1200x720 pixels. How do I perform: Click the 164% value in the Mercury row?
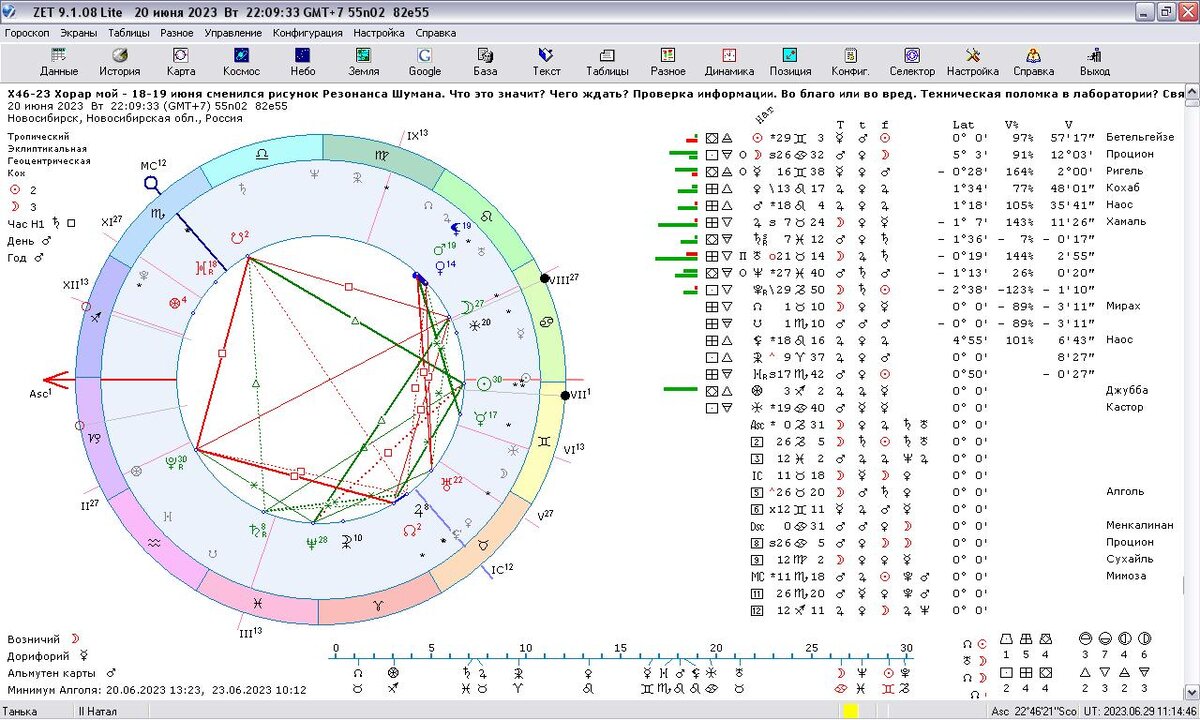[x=1019, y=171]
